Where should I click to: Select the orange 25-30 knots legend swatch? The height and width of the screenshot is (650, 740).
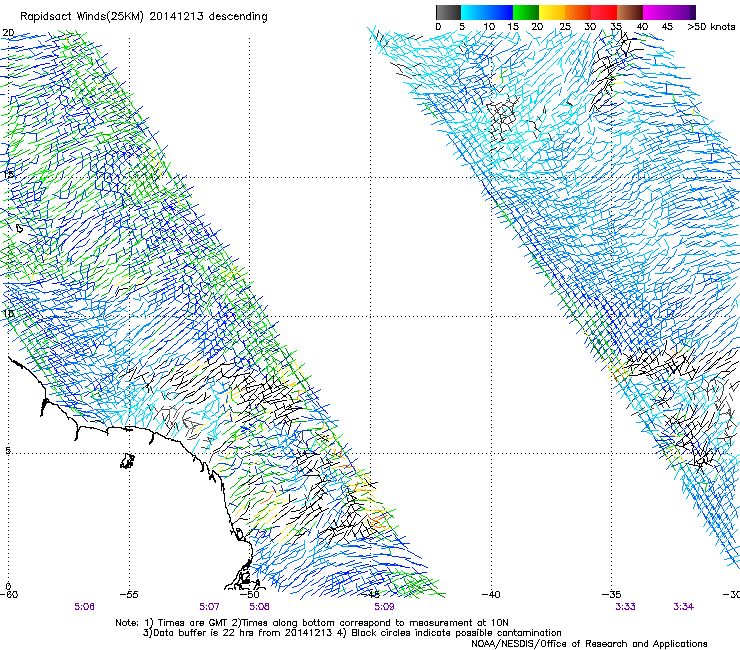578,12
